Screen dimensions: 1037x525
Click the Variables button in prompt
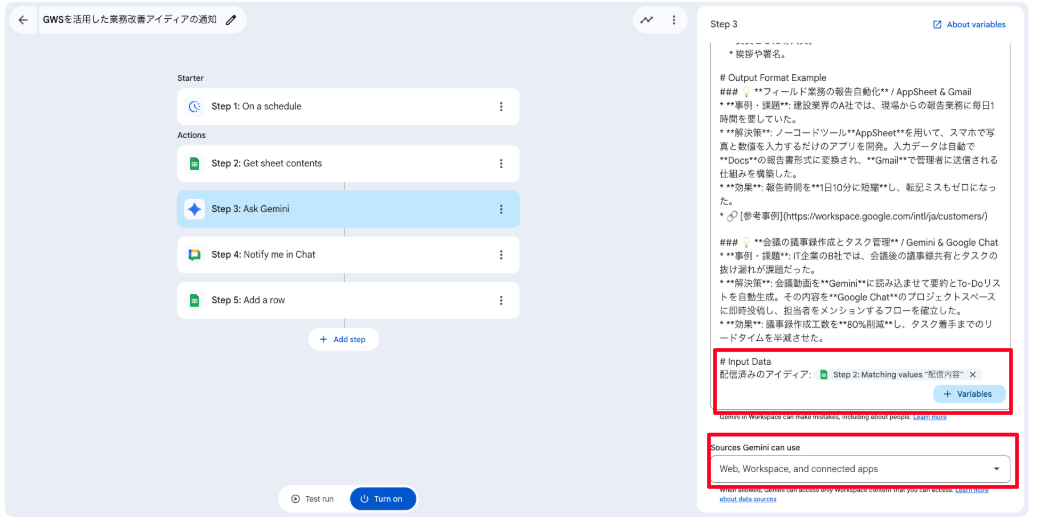pyautogui.click(x=968, y=394)
